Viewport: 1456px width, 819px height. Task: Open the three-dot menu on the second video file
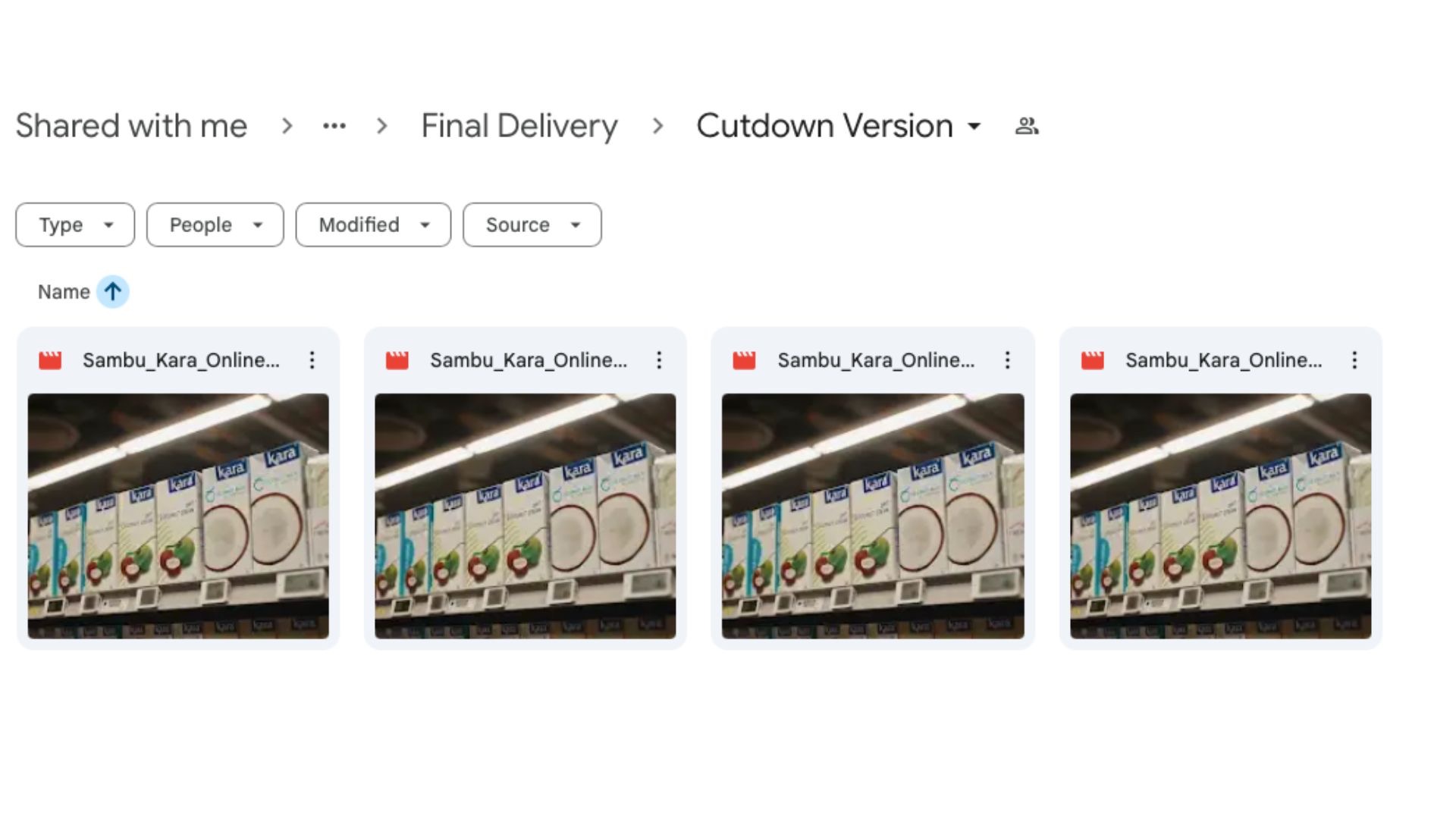(659, 360)
